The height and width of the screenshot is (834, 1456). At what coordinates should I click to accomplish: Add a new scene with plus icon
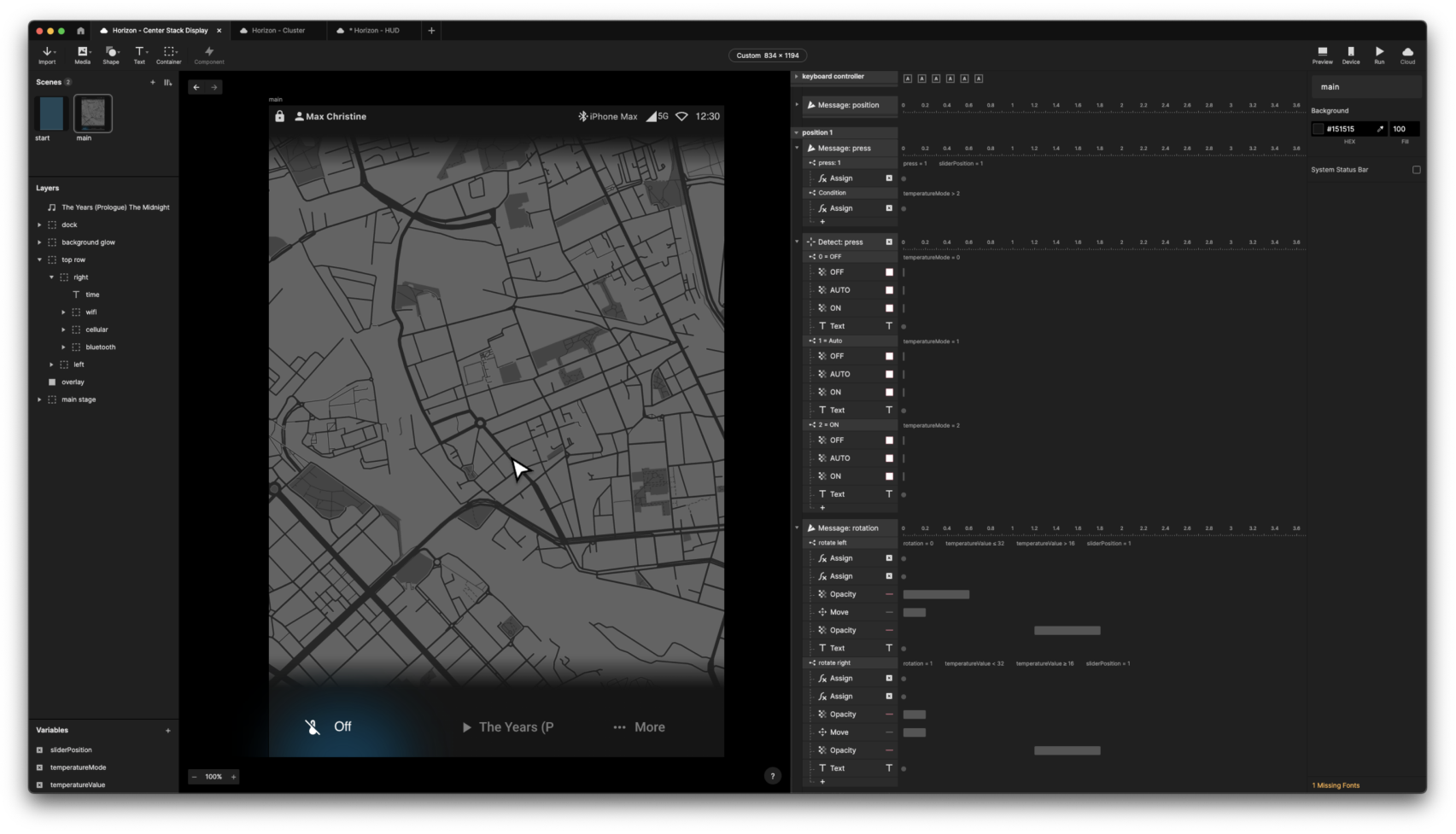coord(153,83)
